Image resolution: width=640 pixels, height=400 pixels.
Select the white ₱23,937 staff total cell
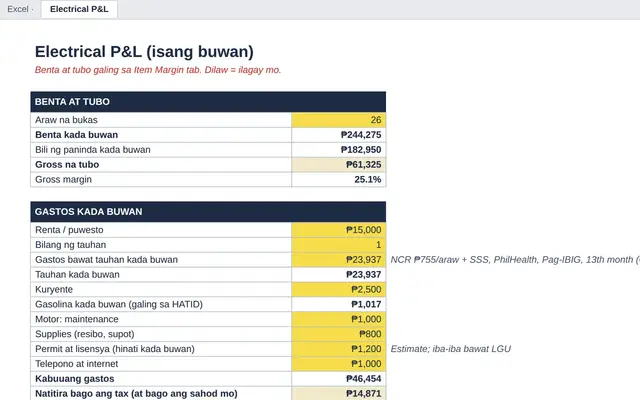(x=338, y=275)
